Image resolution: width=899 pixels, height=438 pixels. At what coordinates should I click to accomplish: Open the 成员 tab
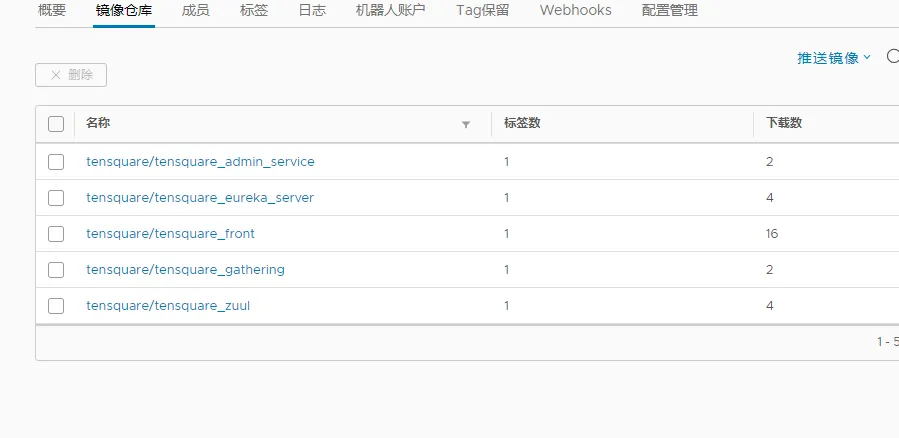click(195, 11)
